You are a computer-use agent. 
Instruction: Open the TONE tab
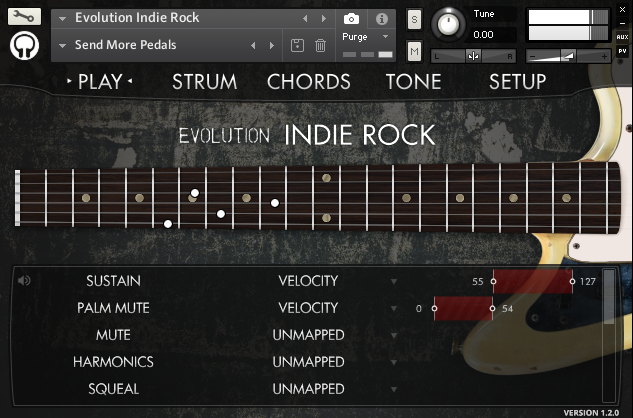tap(413, 82)
